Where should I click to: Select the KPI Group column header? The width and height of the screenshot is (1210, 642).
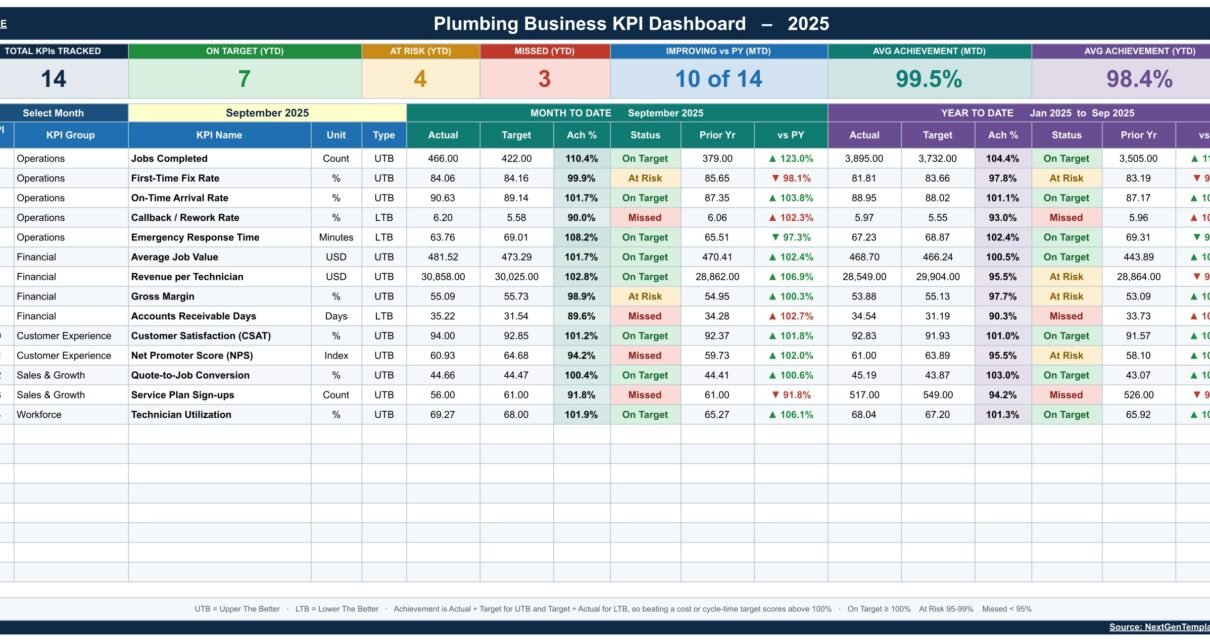[71, 135]
